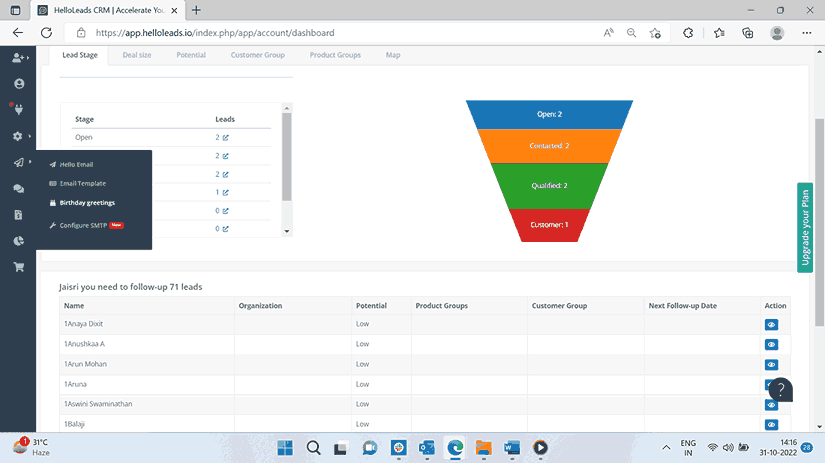Open the user profile icon in sidebar
The height and width of the screenshot is (463, 825).
[19, 84]
